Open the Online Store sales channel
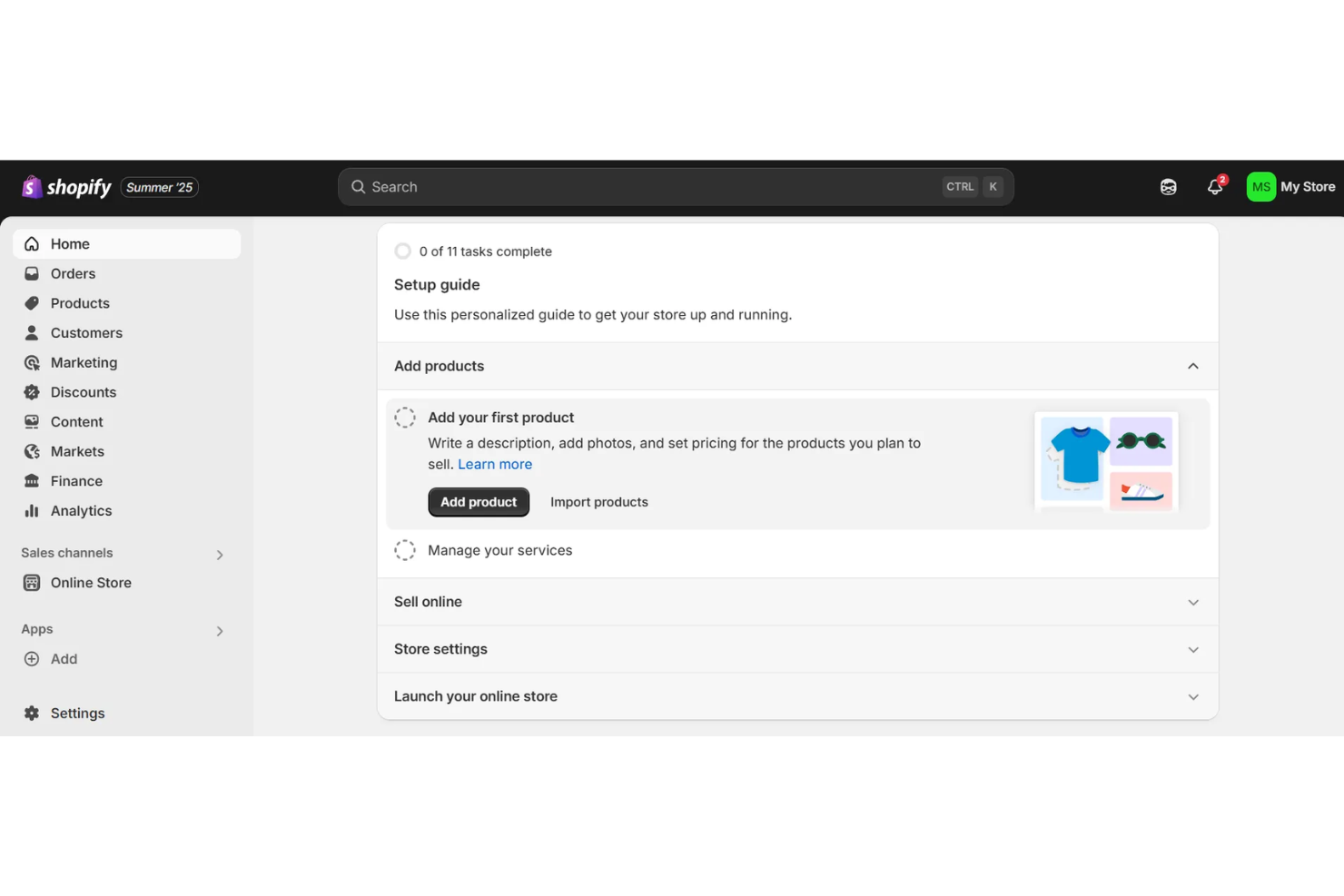1344x896 pixels. [91, 582]
